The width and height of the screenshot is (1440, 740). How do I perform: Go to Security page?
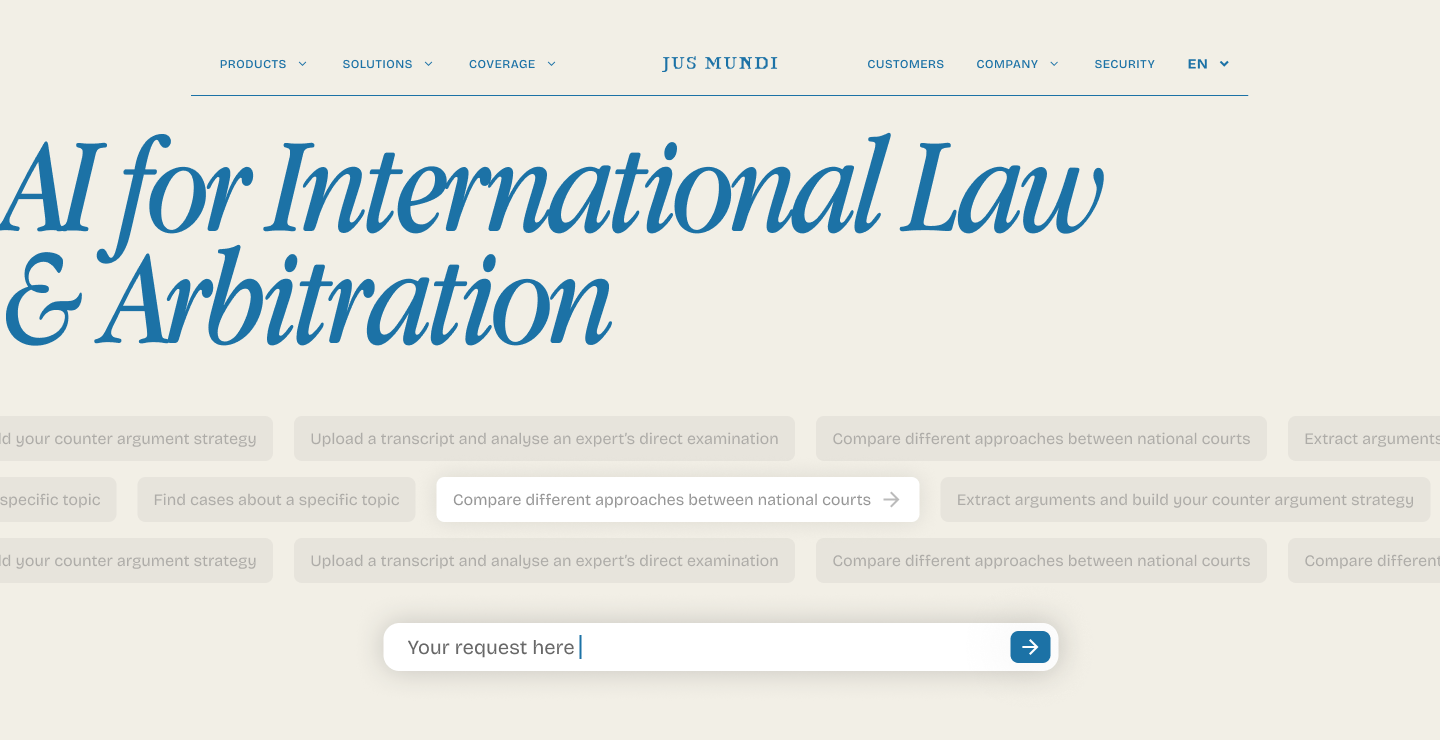coord(1124,64)
